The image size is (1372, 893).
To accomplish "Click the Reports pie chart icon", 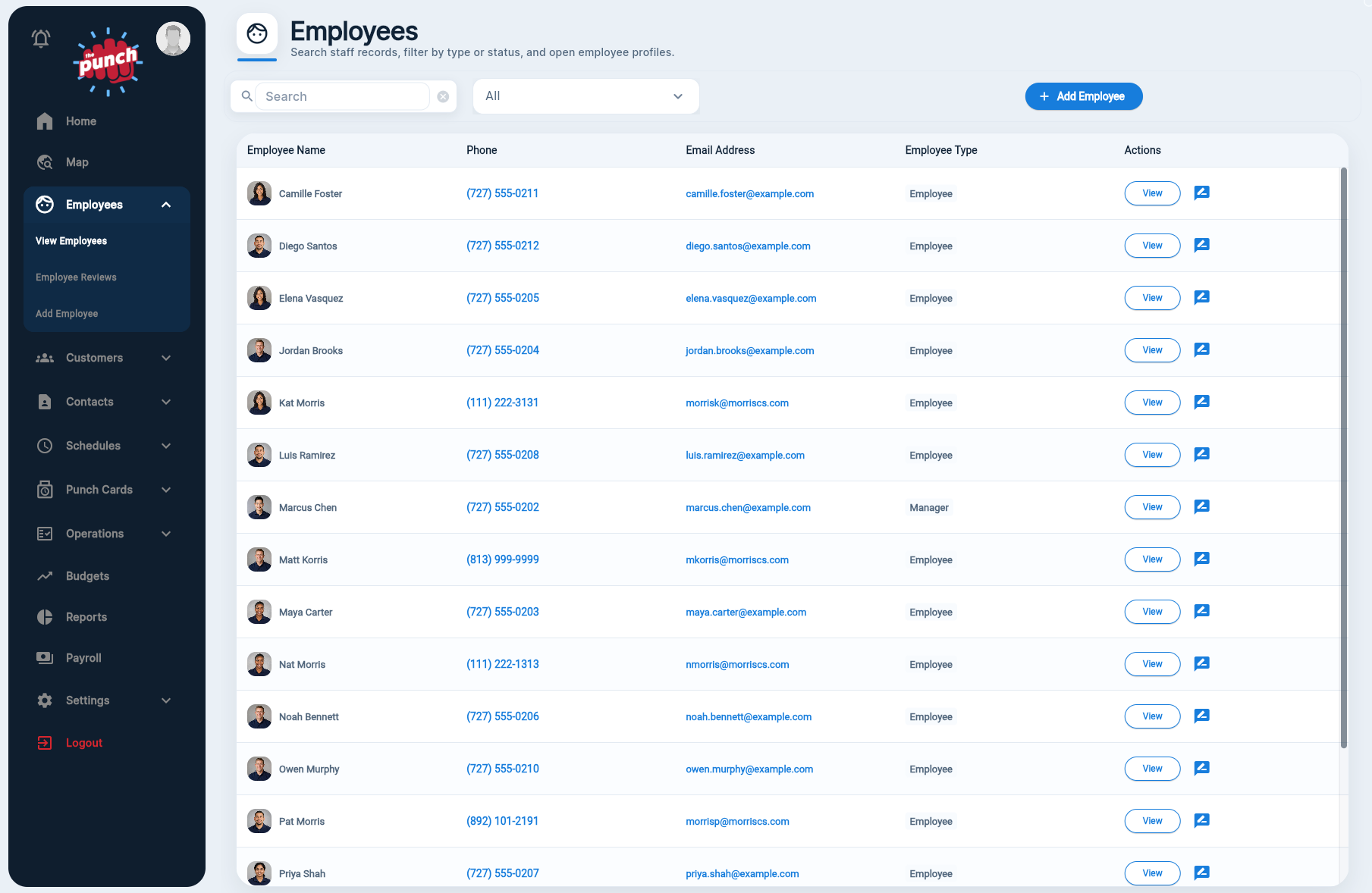I will [45, 617].
